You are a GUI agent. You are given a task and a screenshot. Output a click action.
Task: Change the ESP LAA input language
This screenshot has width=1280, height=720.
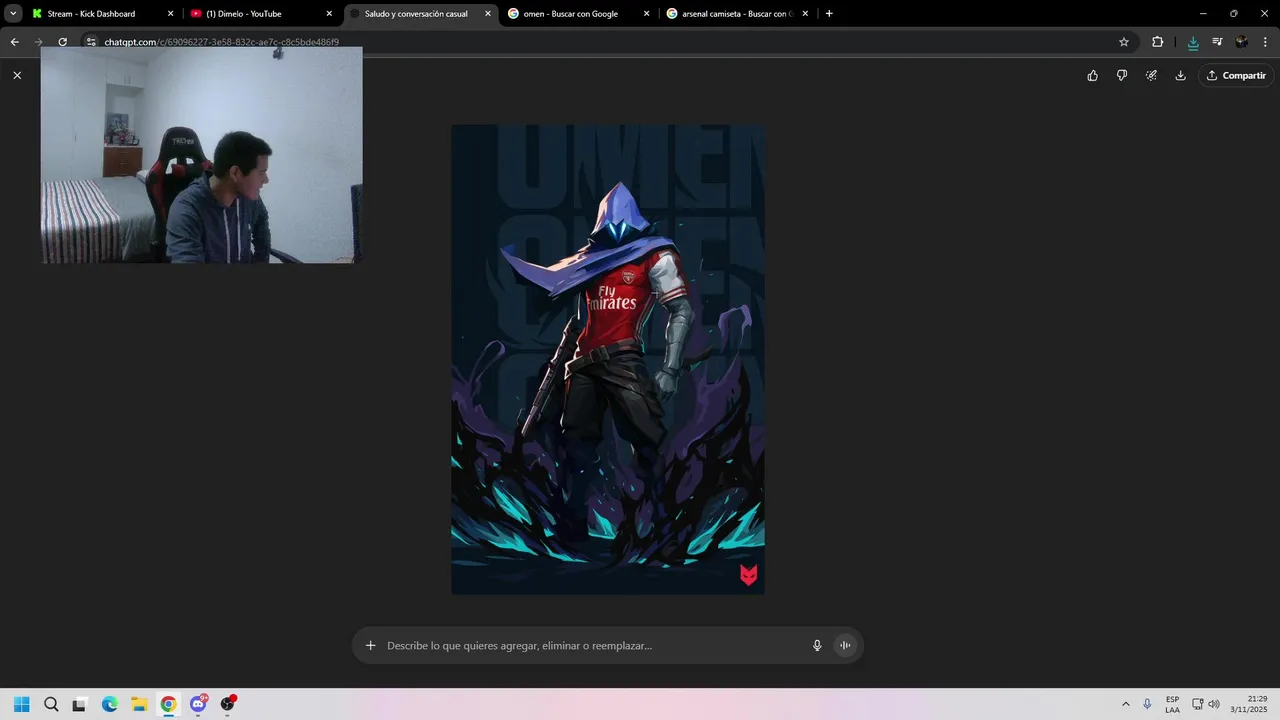tap(1172, 704)
